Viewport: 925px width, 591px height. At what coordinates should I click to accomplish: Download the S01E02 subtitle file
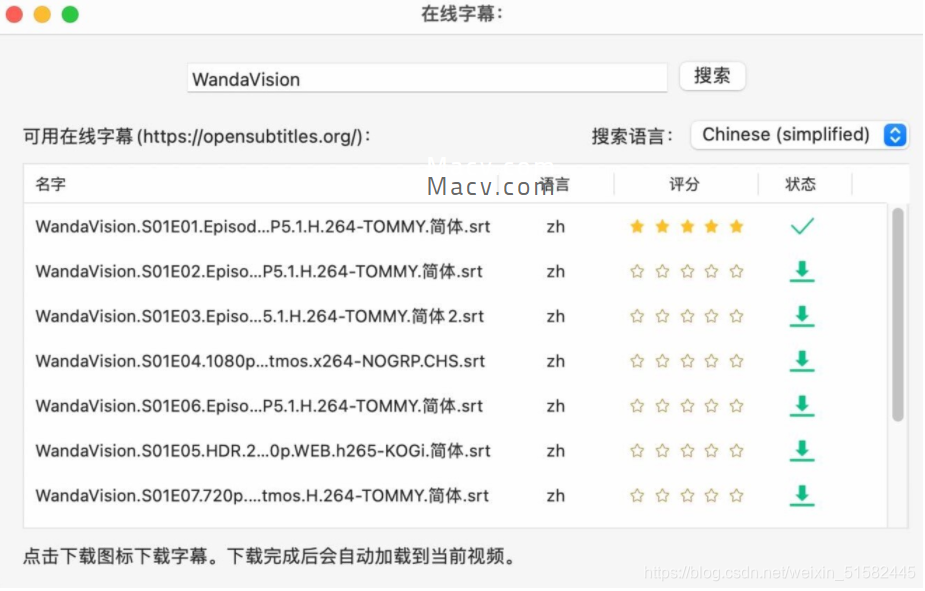coord(801,272)
